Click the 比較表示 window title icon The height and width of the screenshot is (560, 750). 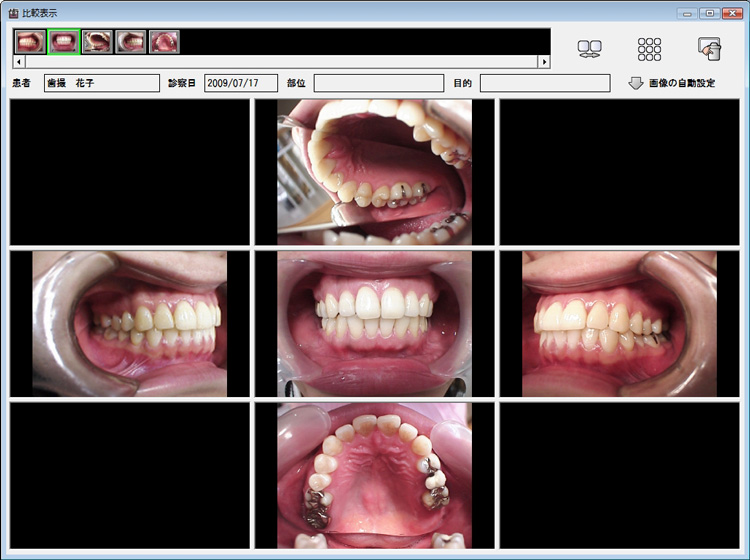pyautogui.click(x=13, y=13)
